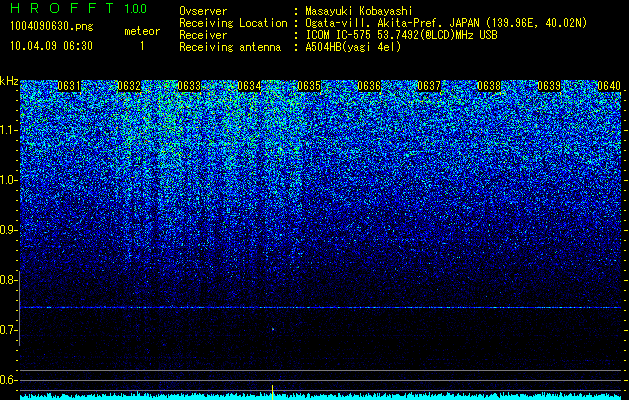Click the 0638 time marker
This screenshot has height=400, width=629.
pos(489,86)
